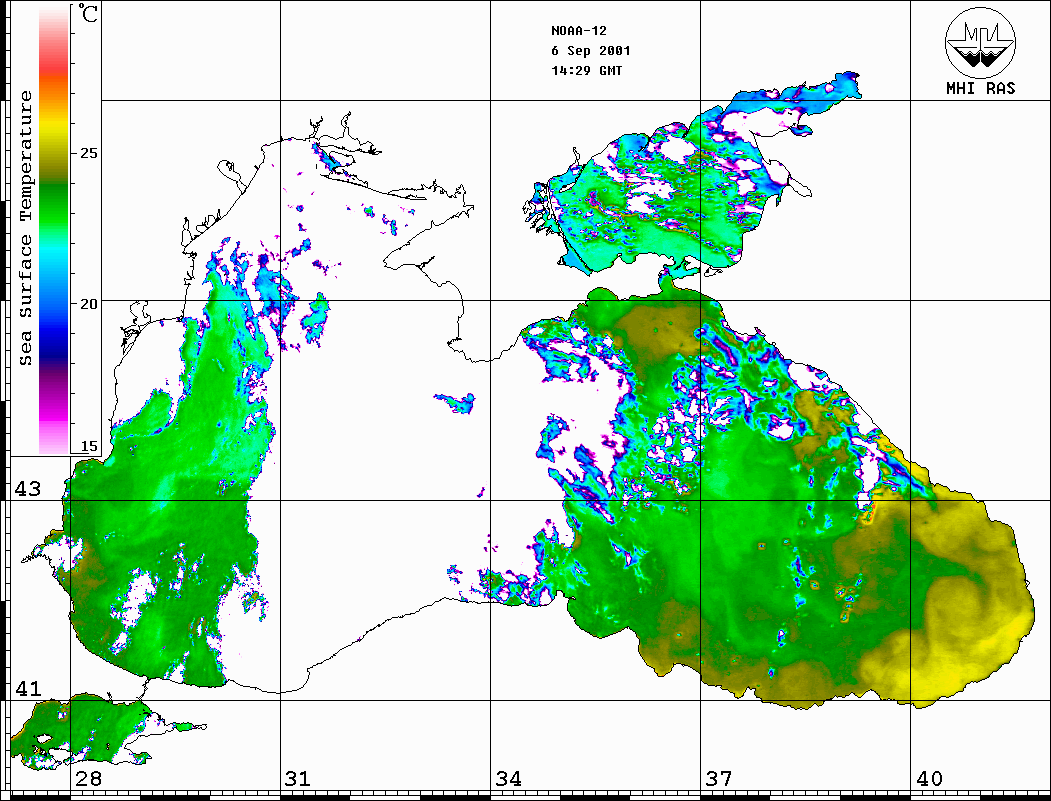Click the "6 Sep 2001" date text
1051x801 pixels.
(591, 50)
